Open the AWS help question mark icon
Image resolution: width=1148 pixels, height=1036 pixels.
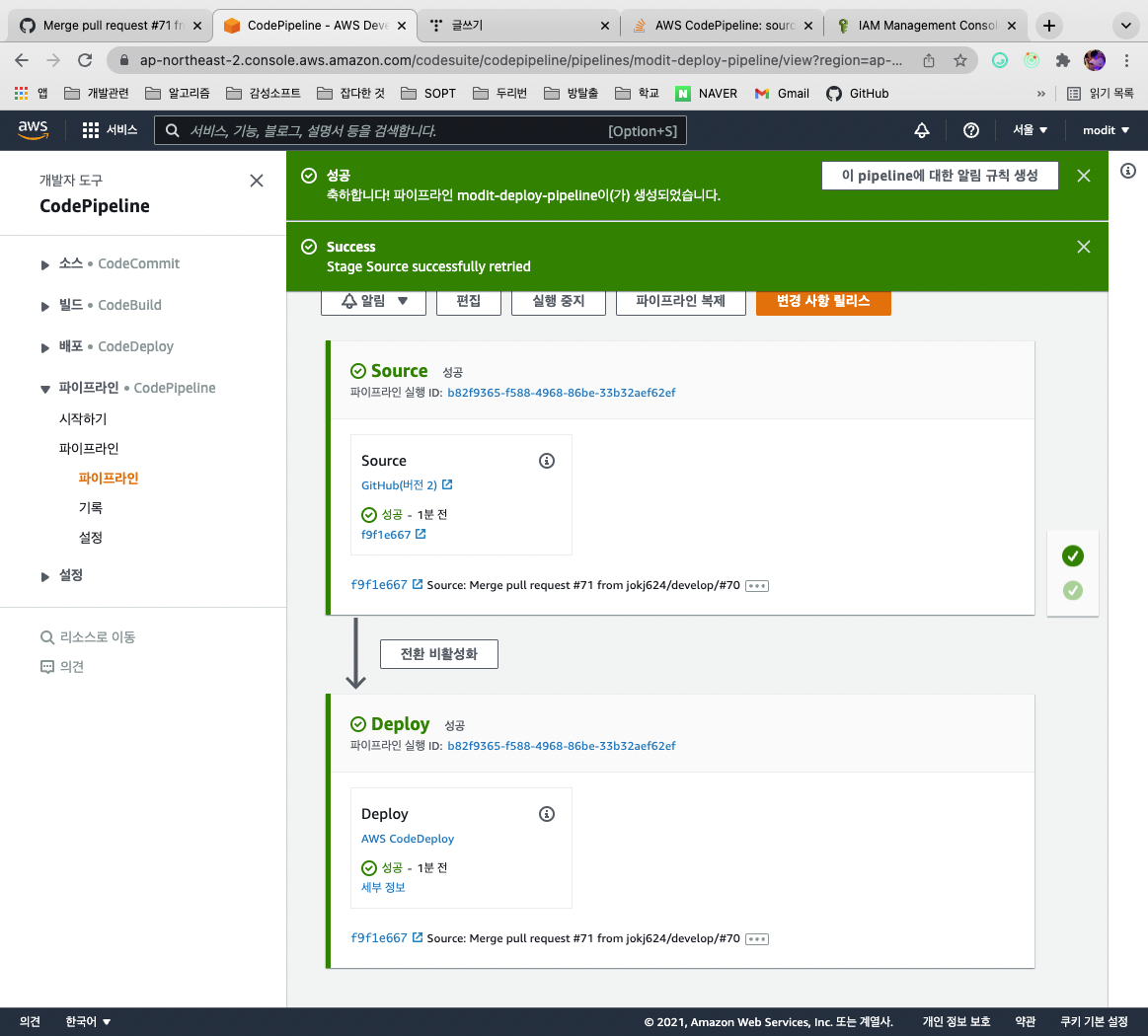971,130
